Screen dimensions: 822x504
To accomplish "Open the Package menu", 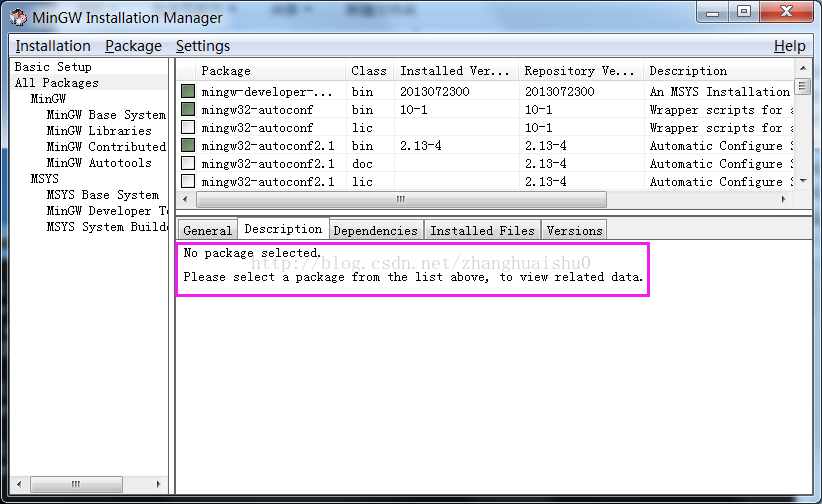I will [x=133, y=46].
